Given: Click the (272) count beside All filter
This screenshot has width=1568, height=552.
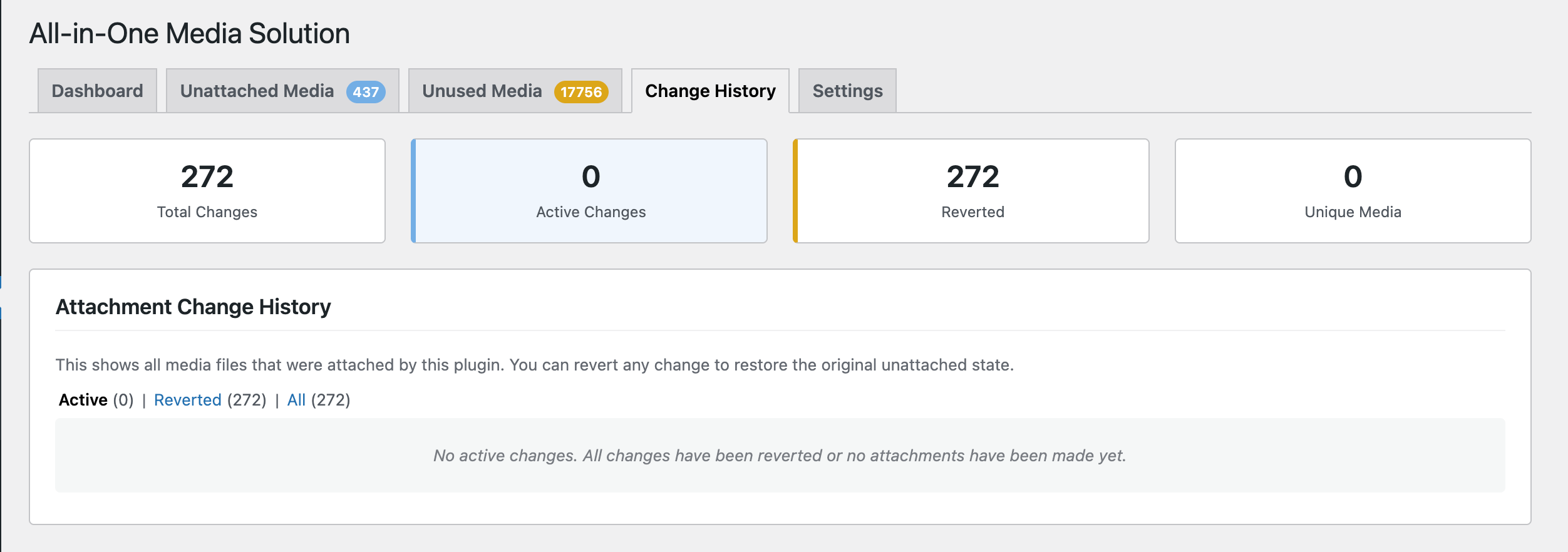Looking at the screenshot, I should [331, 400].
